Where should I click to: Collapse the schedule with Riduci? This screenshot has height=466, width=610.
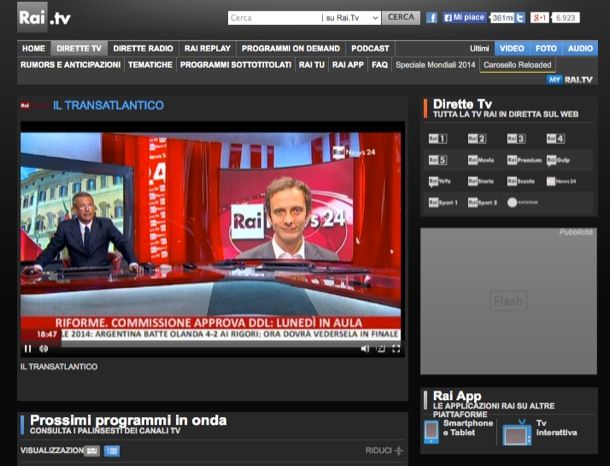[x=384, y=450]
